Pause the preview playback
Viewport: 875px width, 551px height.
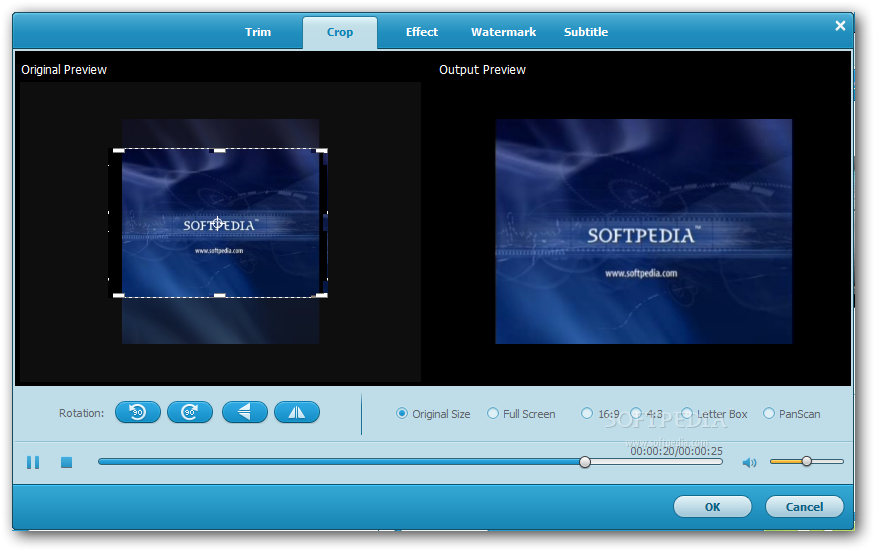[33, 462]
